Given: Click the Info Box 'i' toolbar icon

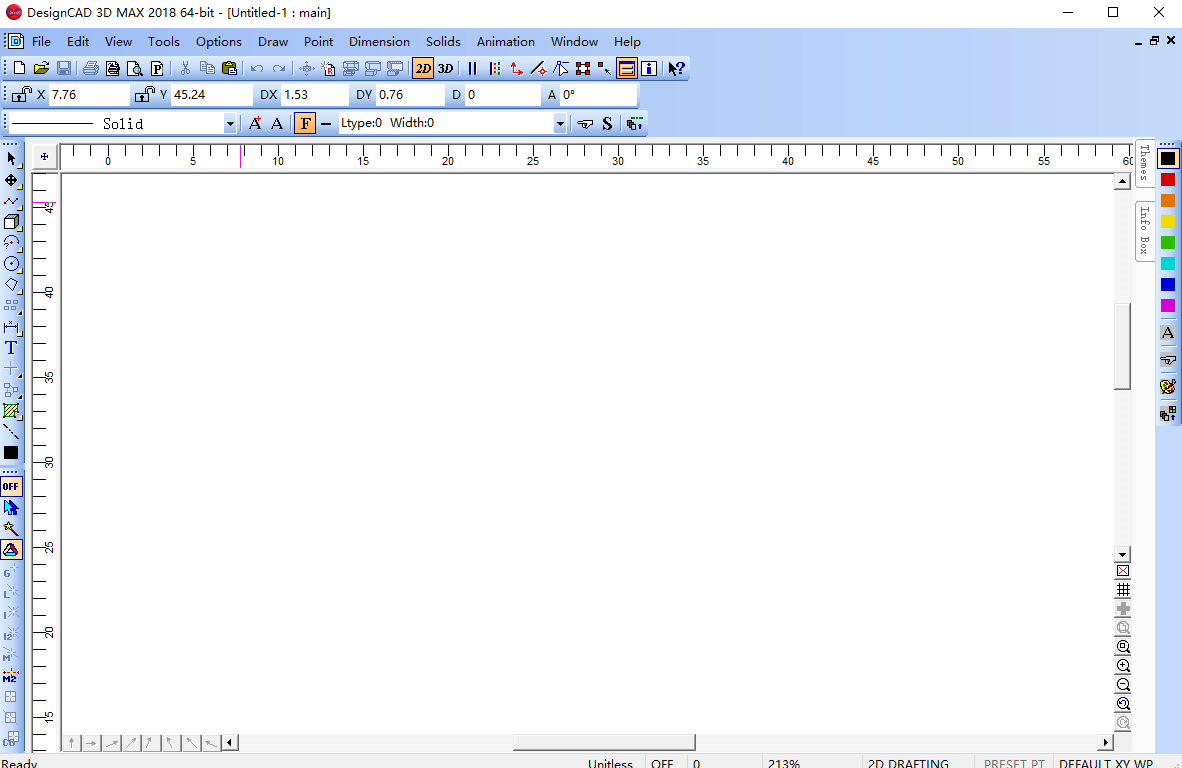Looking at the screenshot, I should [x=648, y=69].
